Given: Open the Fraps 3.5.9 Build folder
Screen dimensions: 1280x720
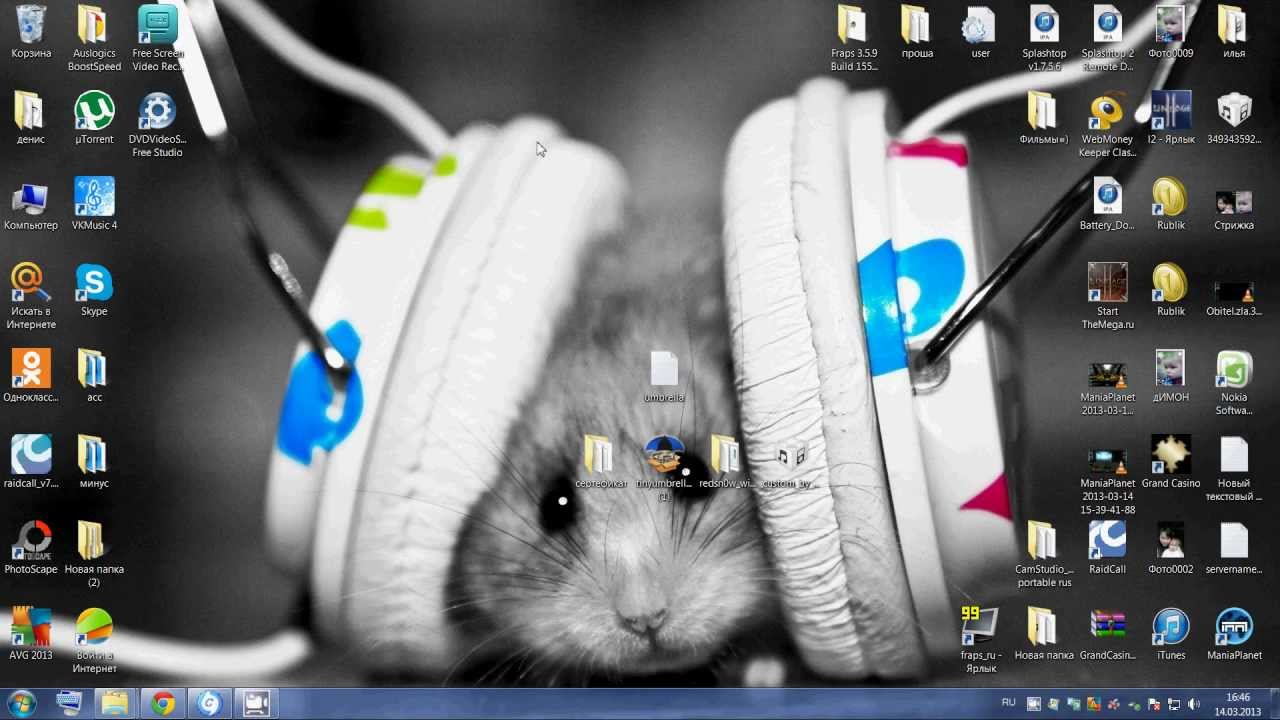Looking at the screenshot, I should coord(854,38).
